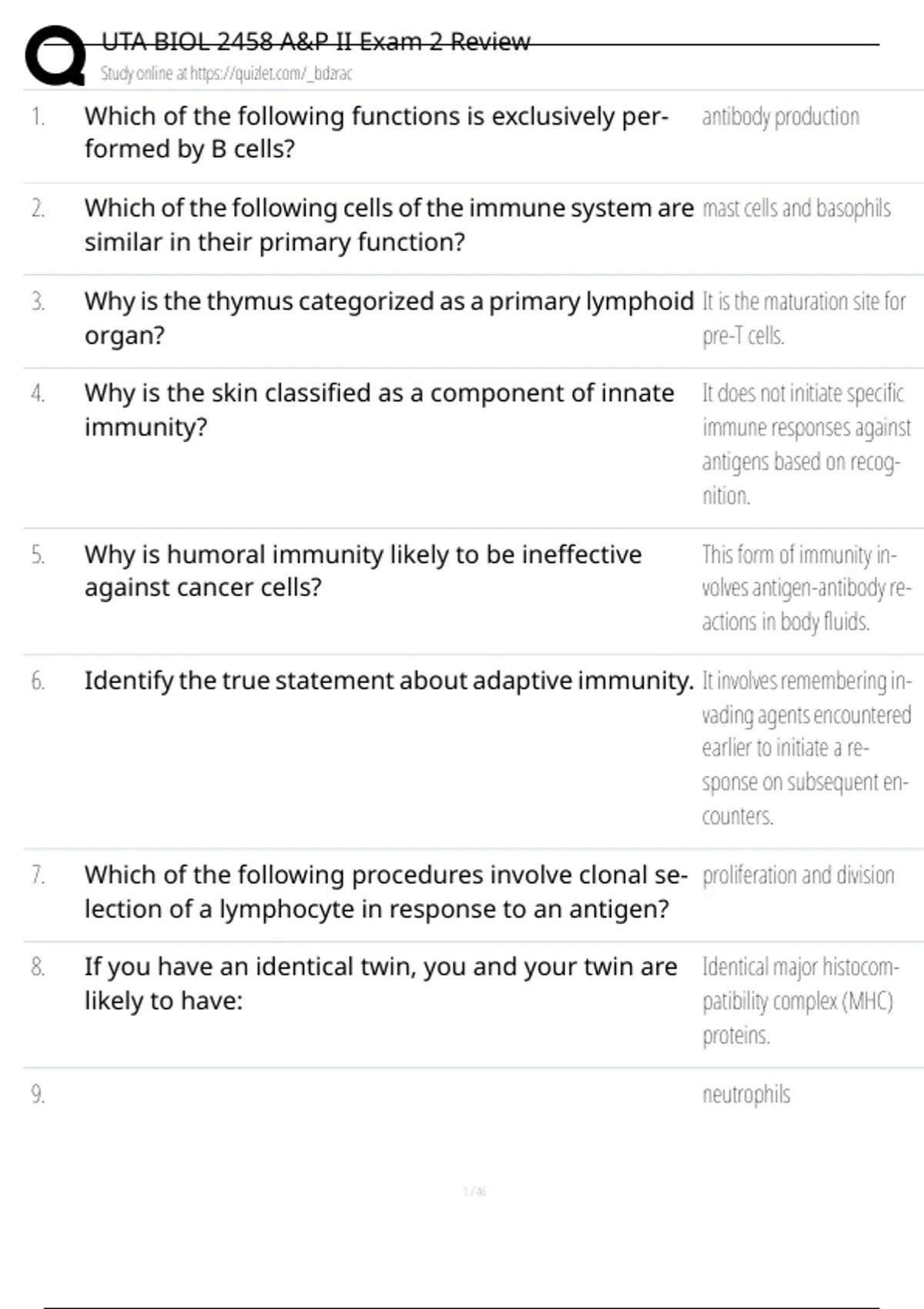Click the identical twin question
Image resolution: width=924 pixels, height=1309 pixels.
pos(380,983)
